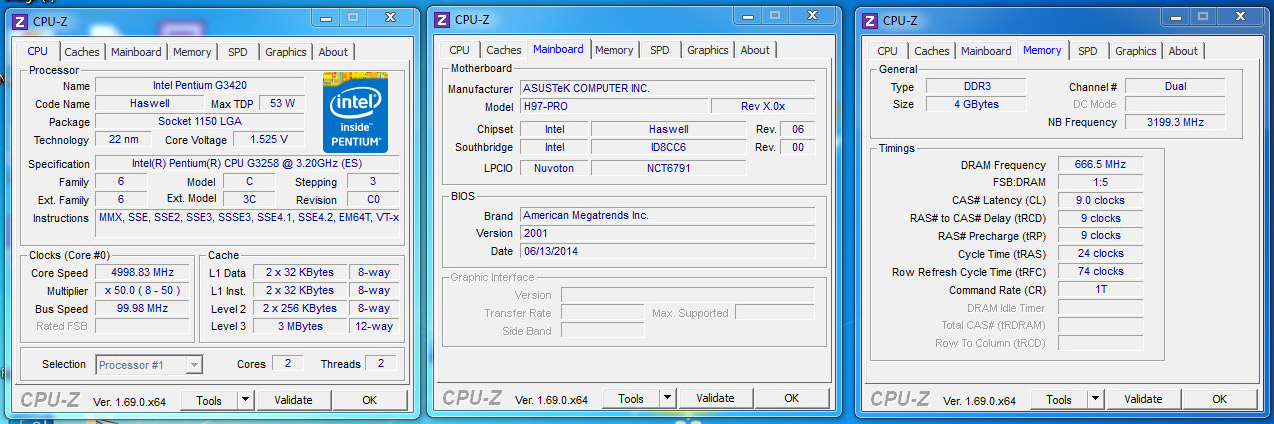The height and width of the screenshot is (424, 1274).
Task: Open Mainboard tab in the Memory window
Action: click(986, 51)
